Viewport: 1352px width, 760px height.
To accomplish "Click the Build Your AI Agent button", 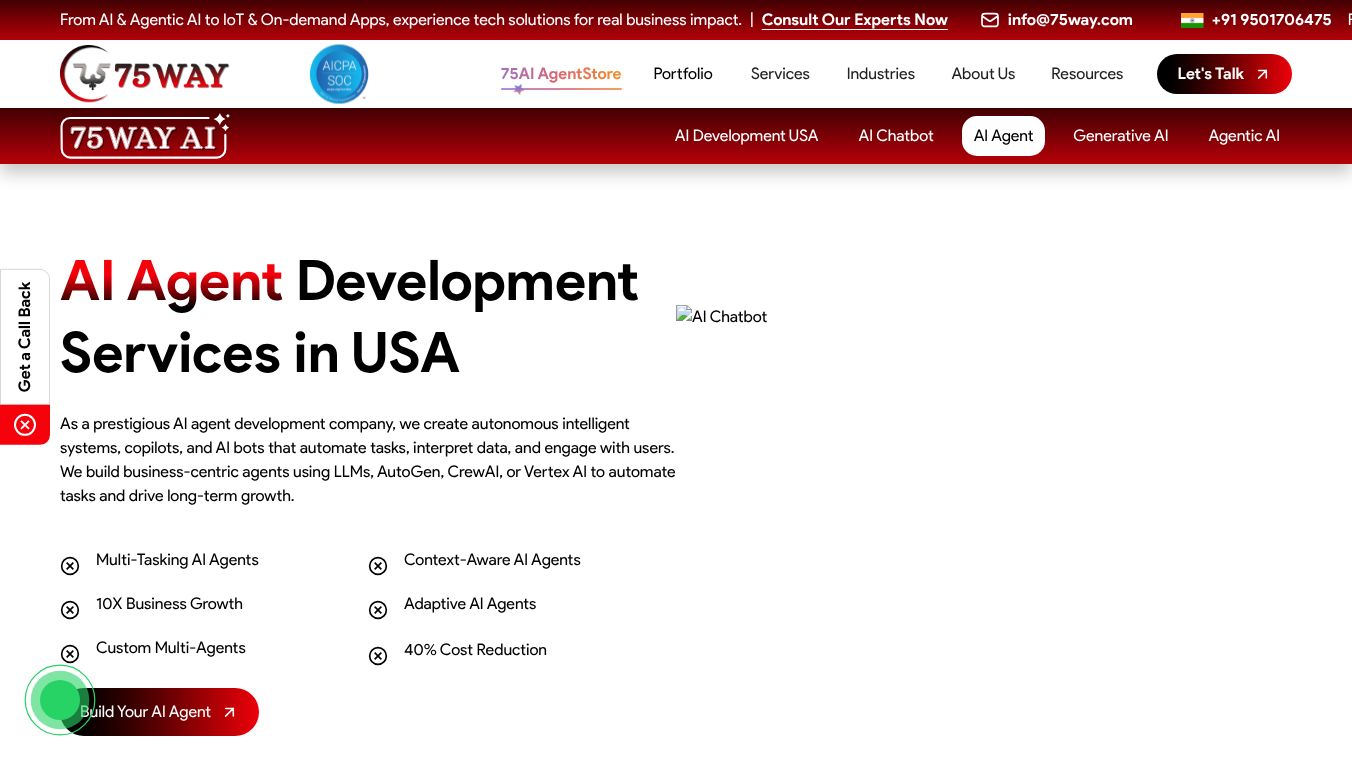I will tap(160, 712).
